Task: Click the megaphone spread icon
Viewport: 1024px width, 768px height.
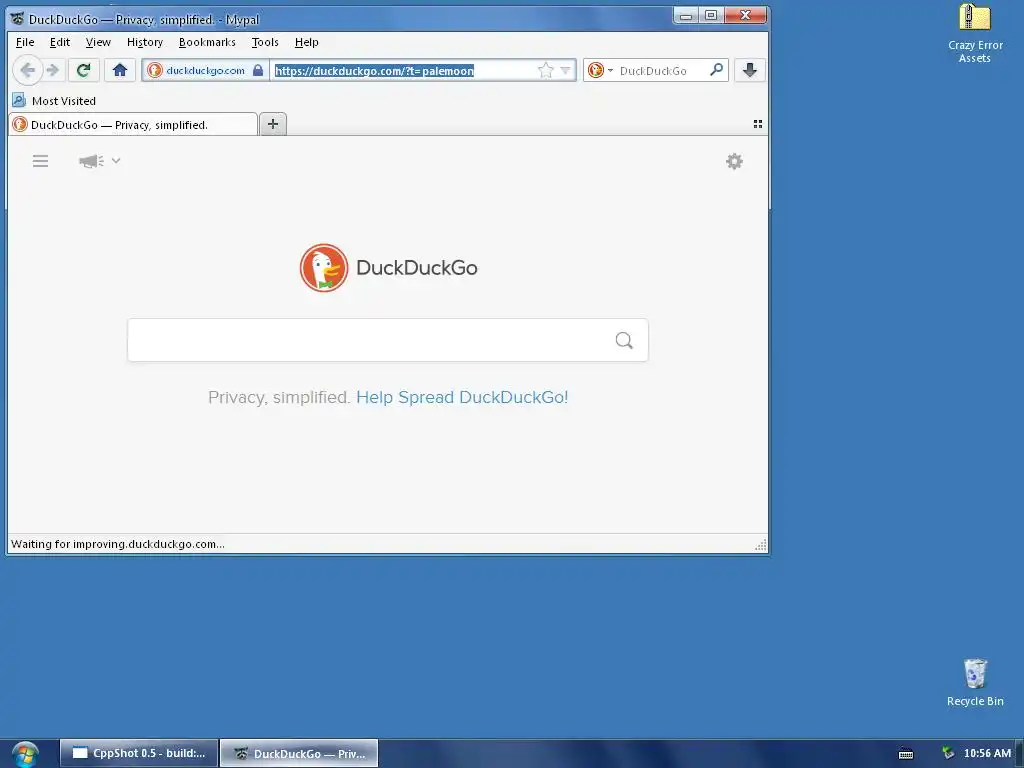Action: click(x=91, y=161)
